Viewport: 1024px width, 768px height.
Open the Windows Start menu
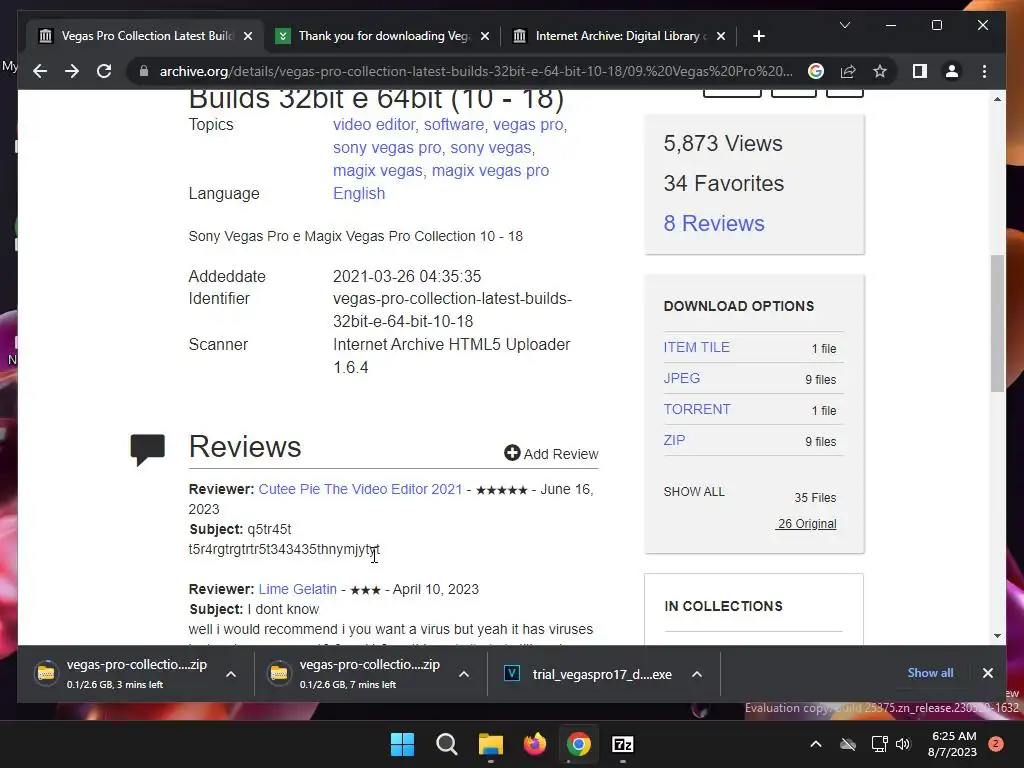coord(402,744)
